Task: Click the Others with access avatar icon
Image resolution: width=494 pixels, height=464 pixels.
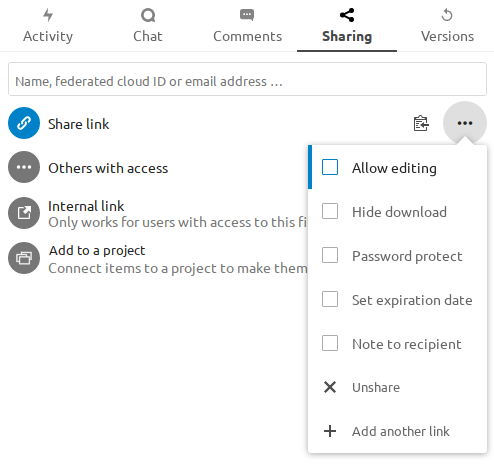Action: tap(24, 167)
